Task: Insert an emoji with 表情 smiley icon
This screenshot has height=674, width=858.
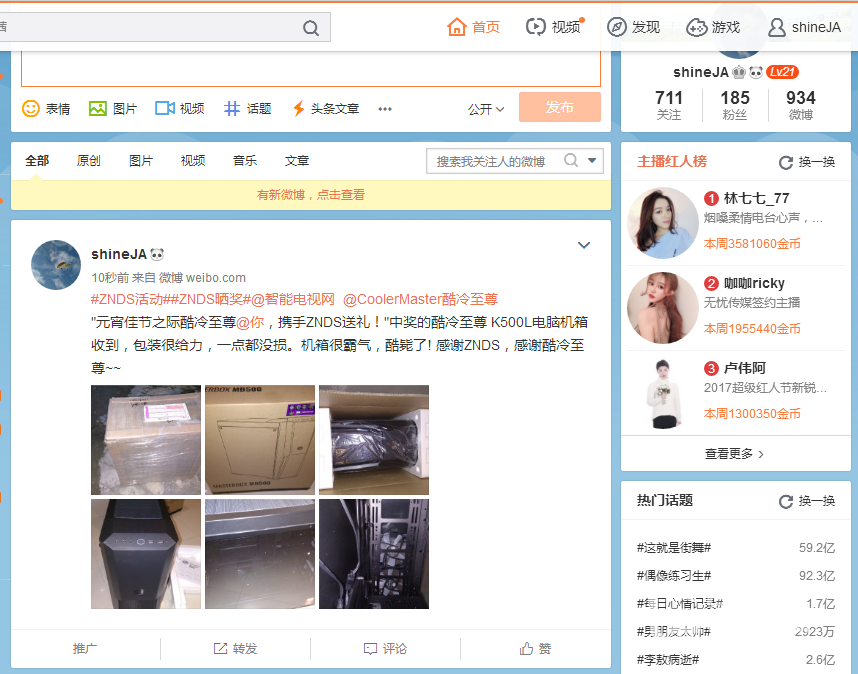Action: coord(31,108)
